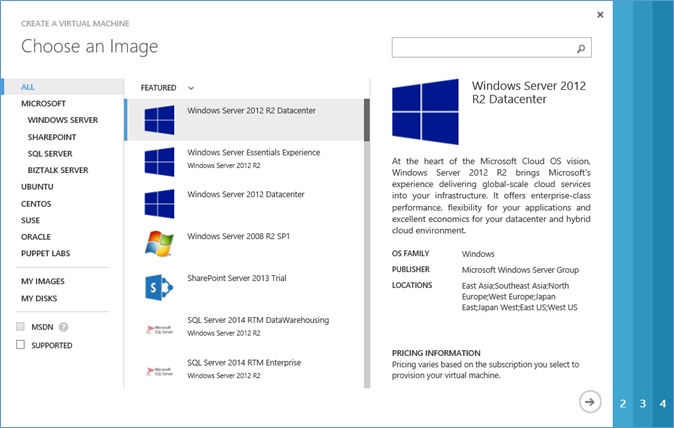674x428 pixels.
Task: Click the Pricing Information heading
Action: pyautogui.click(x=436, y=353)
